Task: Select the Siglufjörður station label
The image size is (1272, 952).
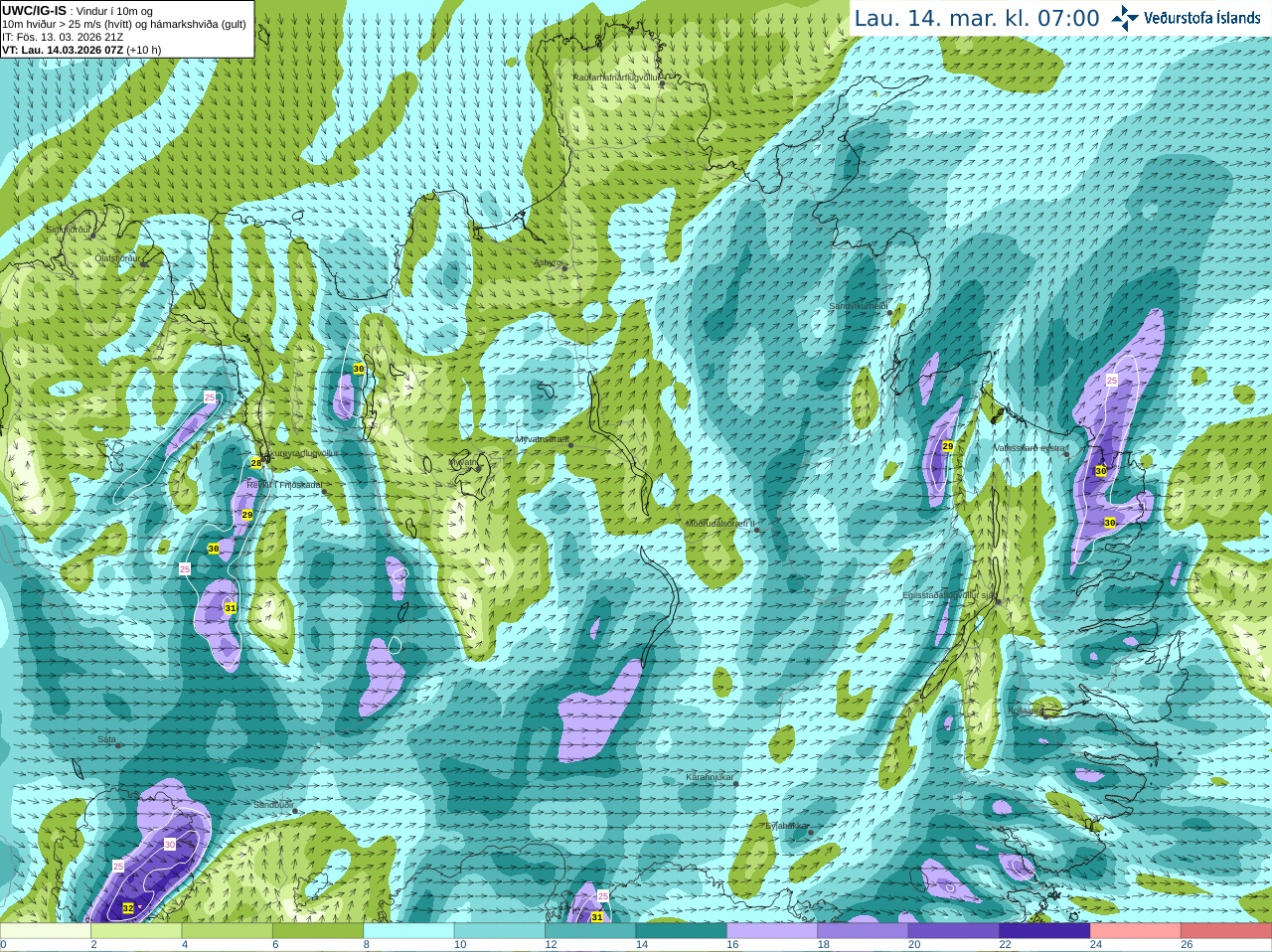Action: pyautogui.click(x=69, y=230)
